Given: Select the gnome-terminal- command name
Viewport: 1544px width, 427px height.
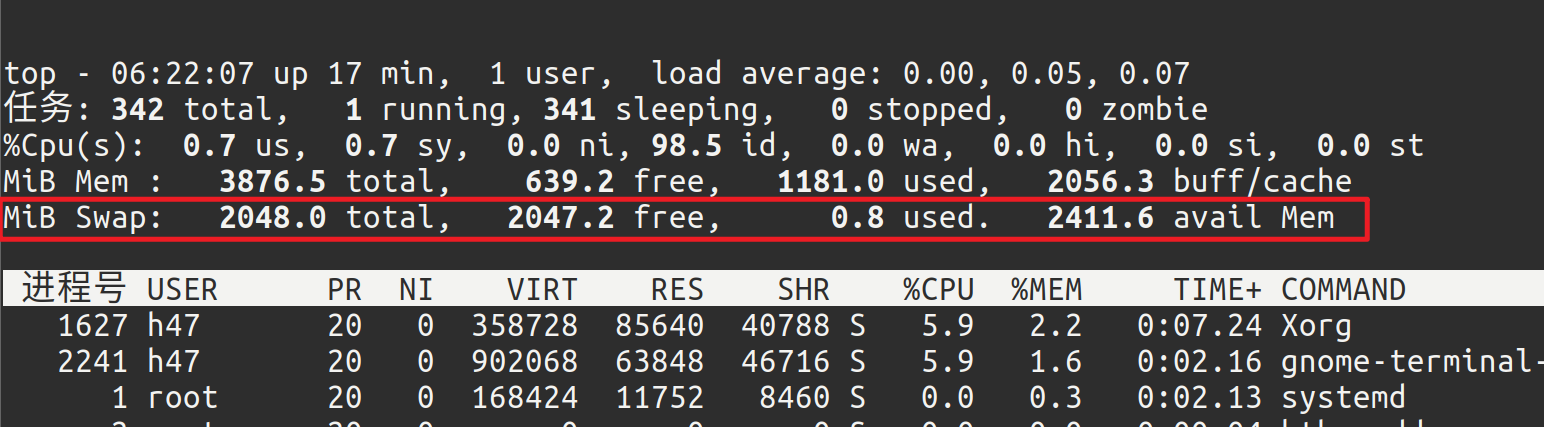Looking at the screenshot, I should pos(1412,362).
